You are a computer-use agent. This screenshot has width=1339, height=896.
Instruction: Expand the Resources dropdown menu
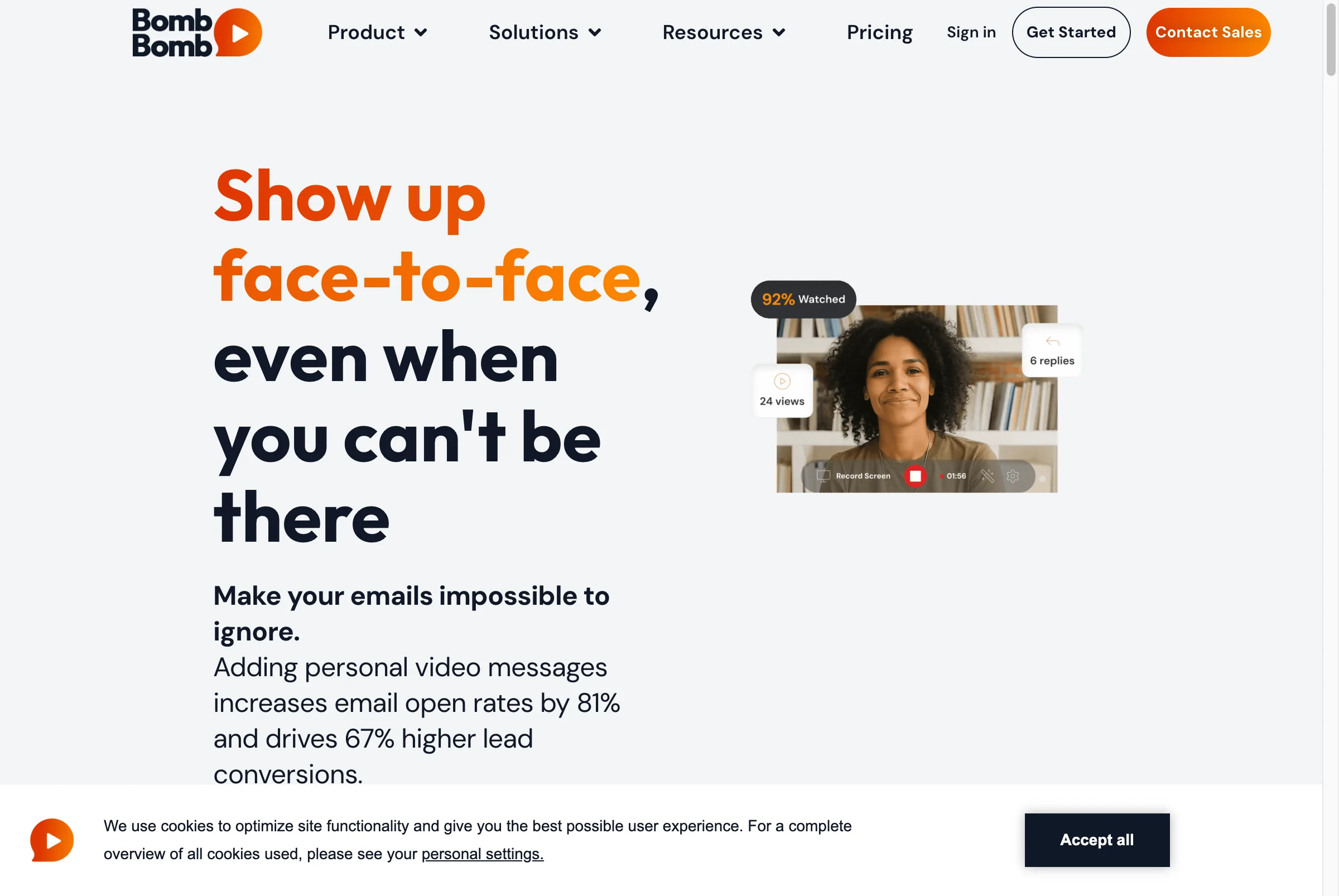(724, 32)
